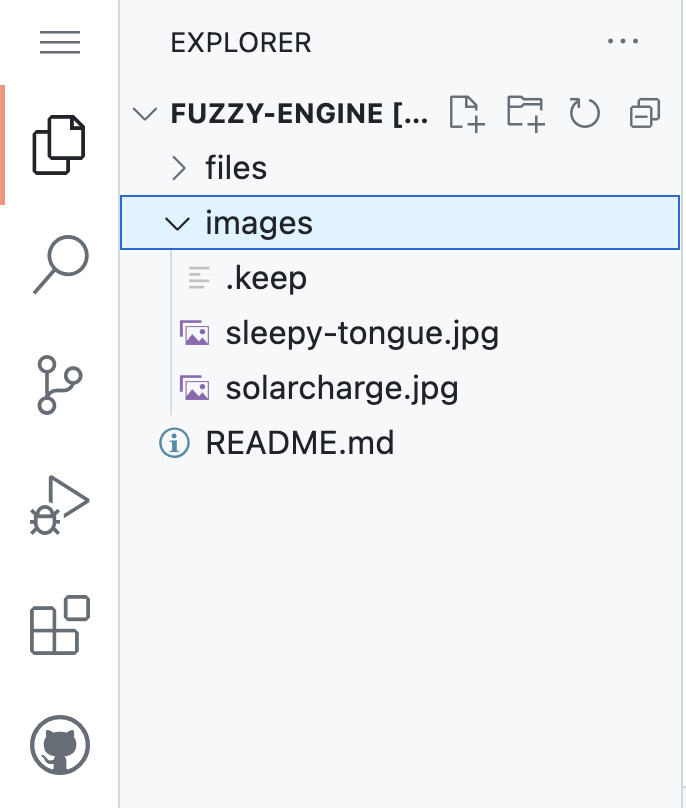Click the New Folder icon

coord(526,113)
